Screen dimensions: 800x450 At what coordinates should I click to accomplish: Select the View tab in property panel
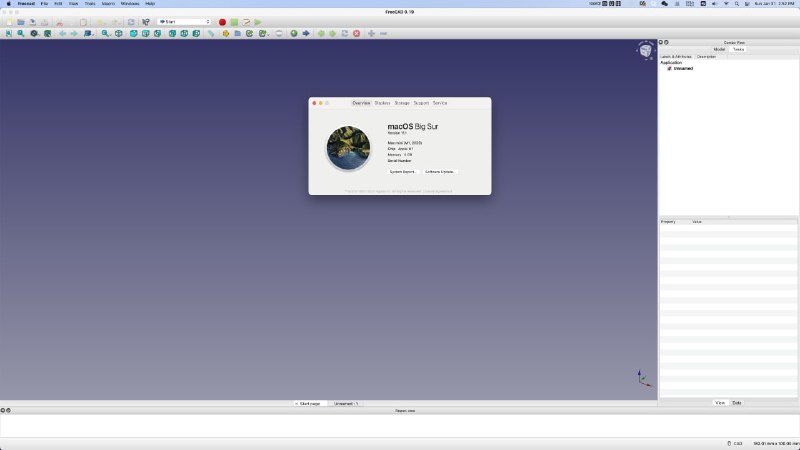click(720, 403)
